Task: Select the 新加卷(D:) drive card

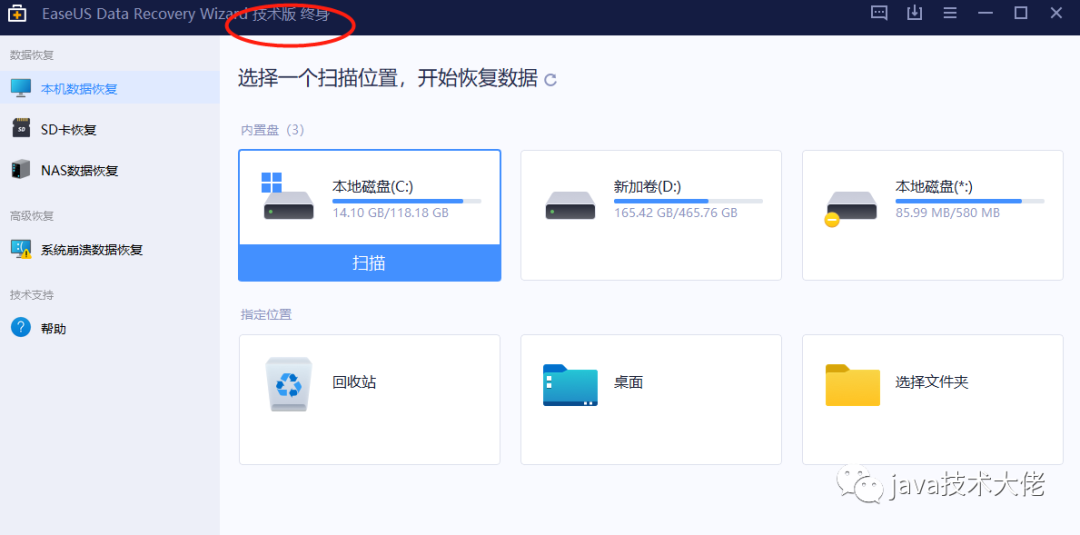Action: pyautogui.click(x=651, y=215)
